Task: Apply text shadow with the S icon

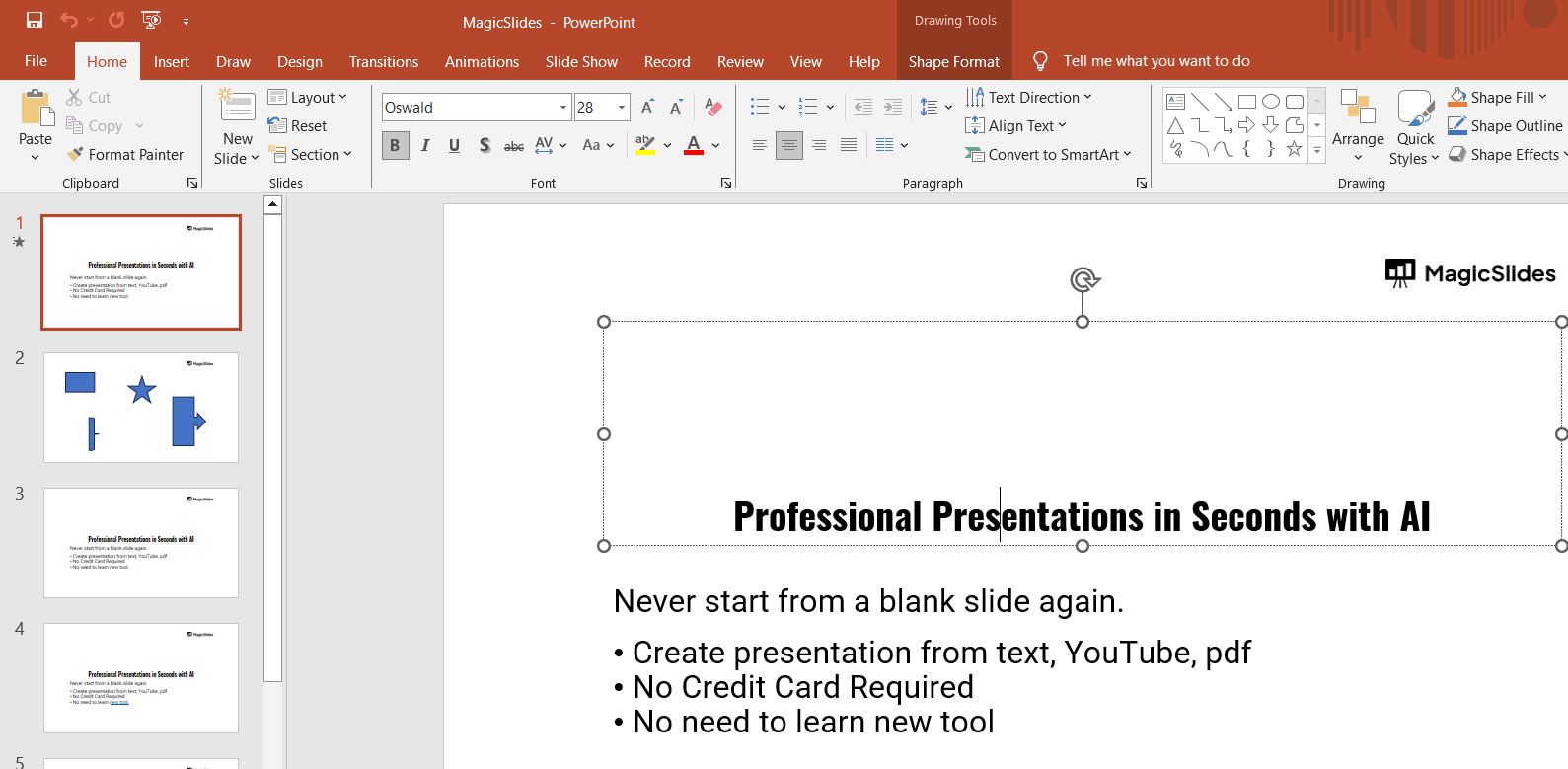Action: pos(484,145)
